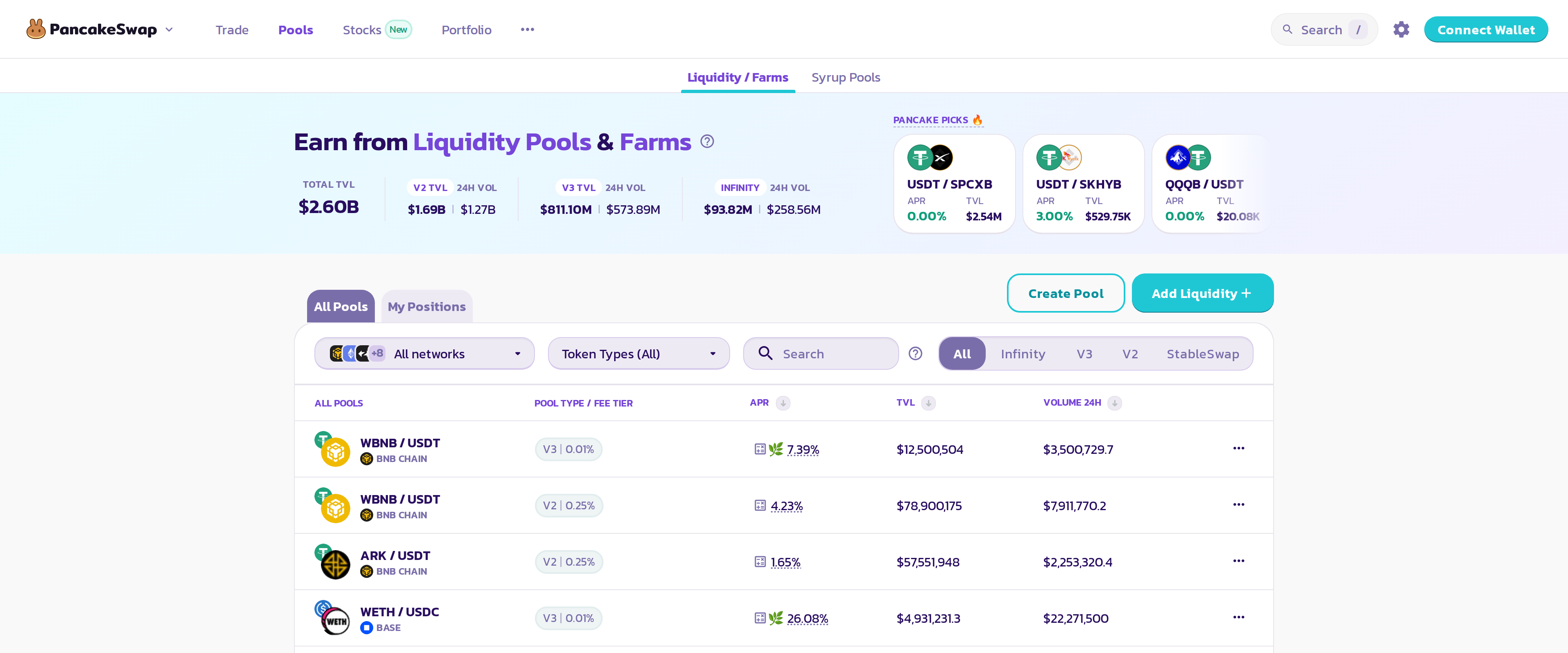Open more actions for WBNB/USDT V2 0.25% row

click(x=1238, y=504)
